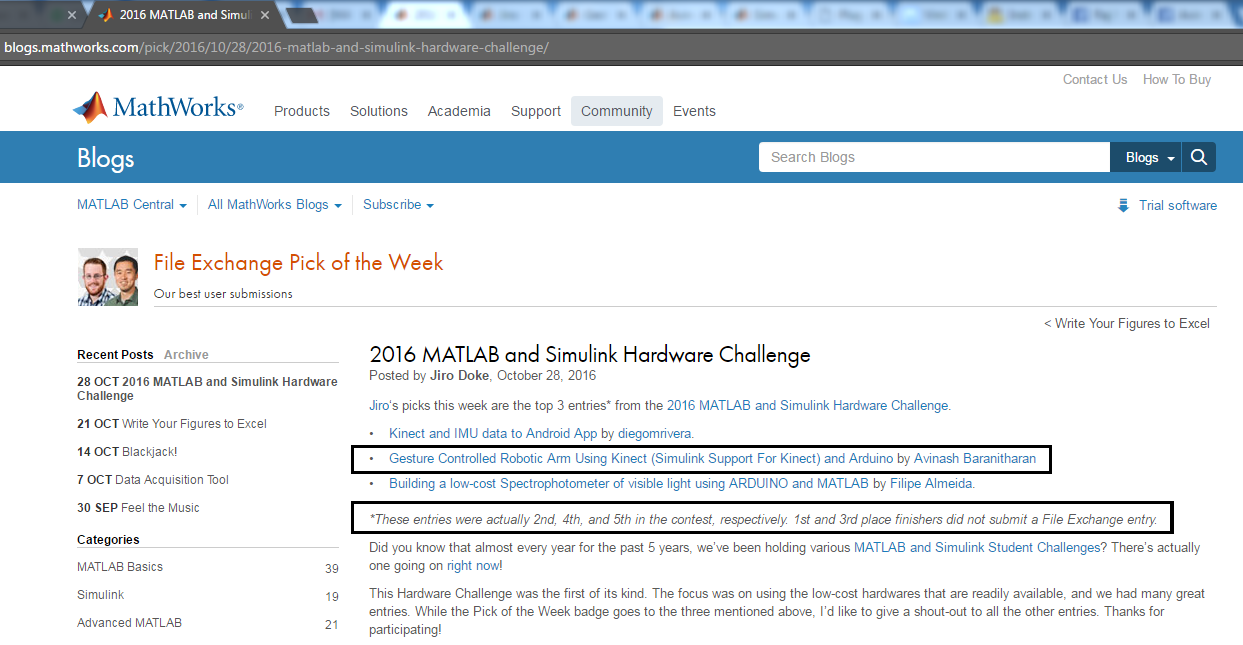This screenshot has width=1243, height=645.
Task: Open the Academia menu
Action: click(459, 111)
